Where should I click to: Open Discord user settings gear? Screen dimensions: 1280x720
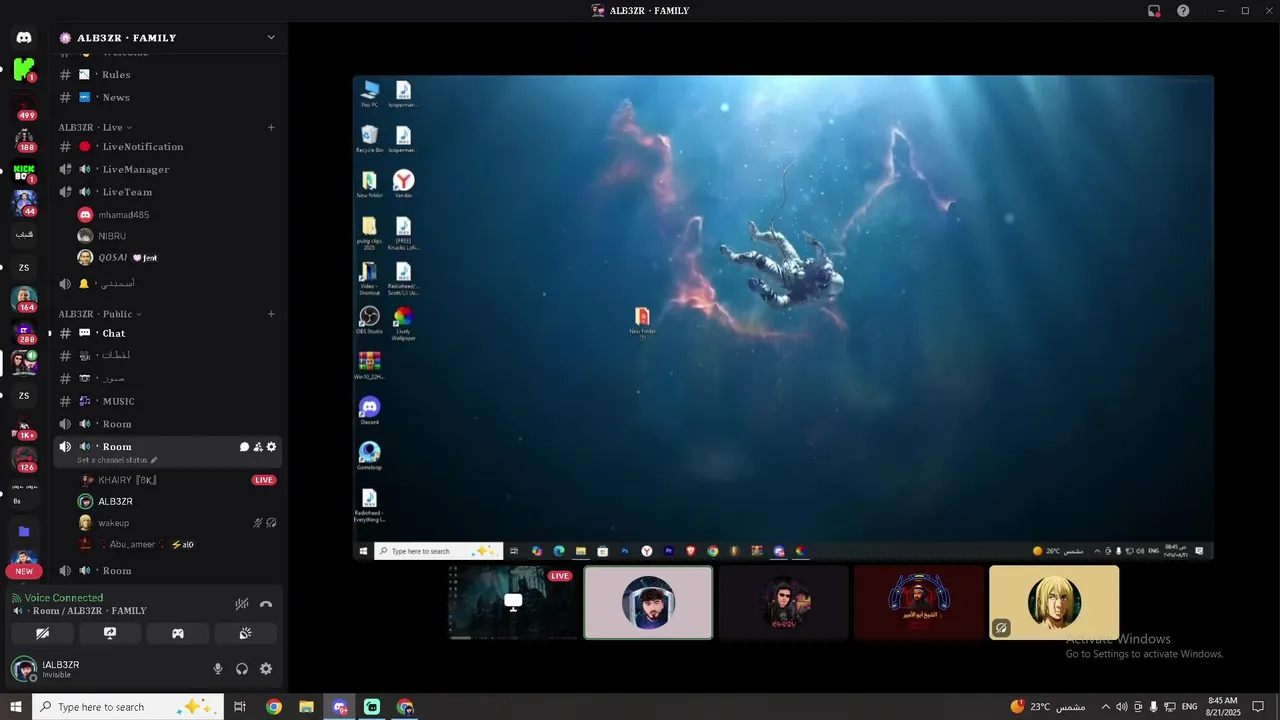click(x=266, y=669)
